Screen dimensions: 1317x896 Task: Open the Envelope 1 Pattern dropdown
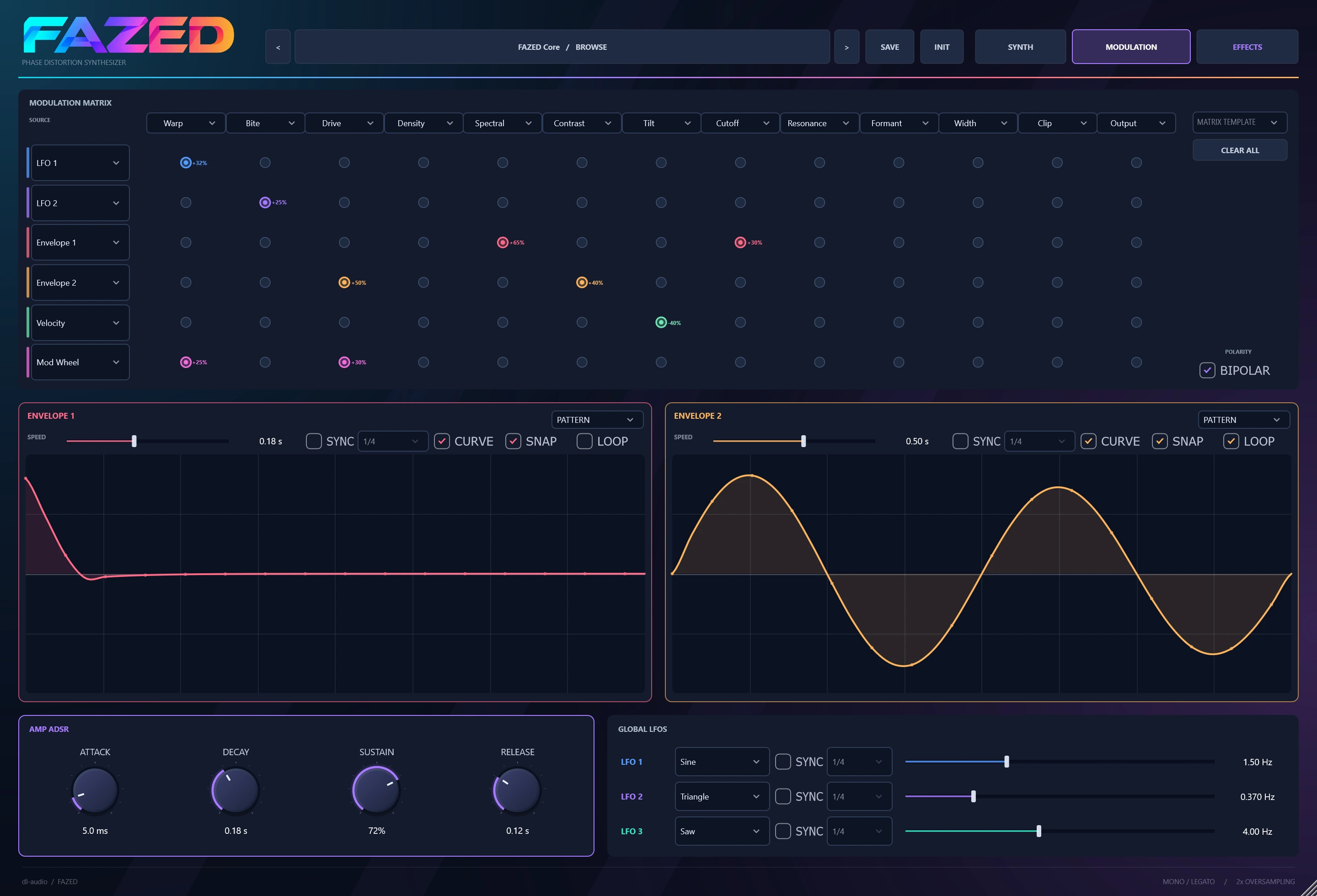coord(597,420)
